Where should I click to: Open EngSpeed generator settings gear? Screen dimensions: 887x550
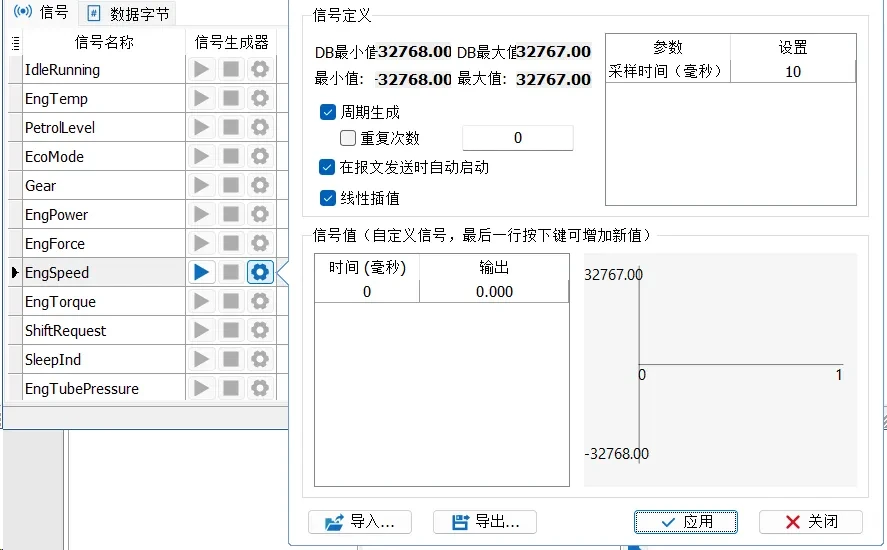coord(260,272)
